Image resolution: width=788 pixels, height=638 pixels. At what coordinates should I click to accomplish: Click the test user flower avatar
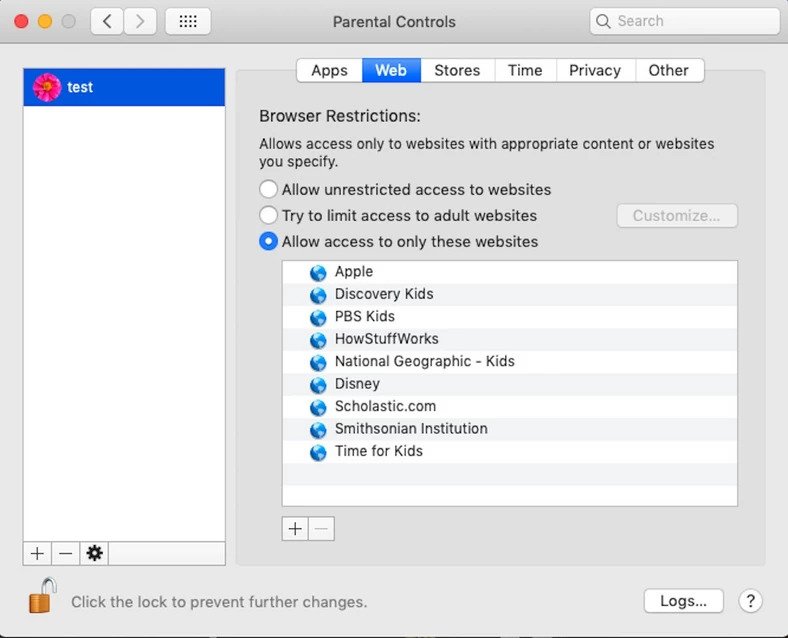47,87
